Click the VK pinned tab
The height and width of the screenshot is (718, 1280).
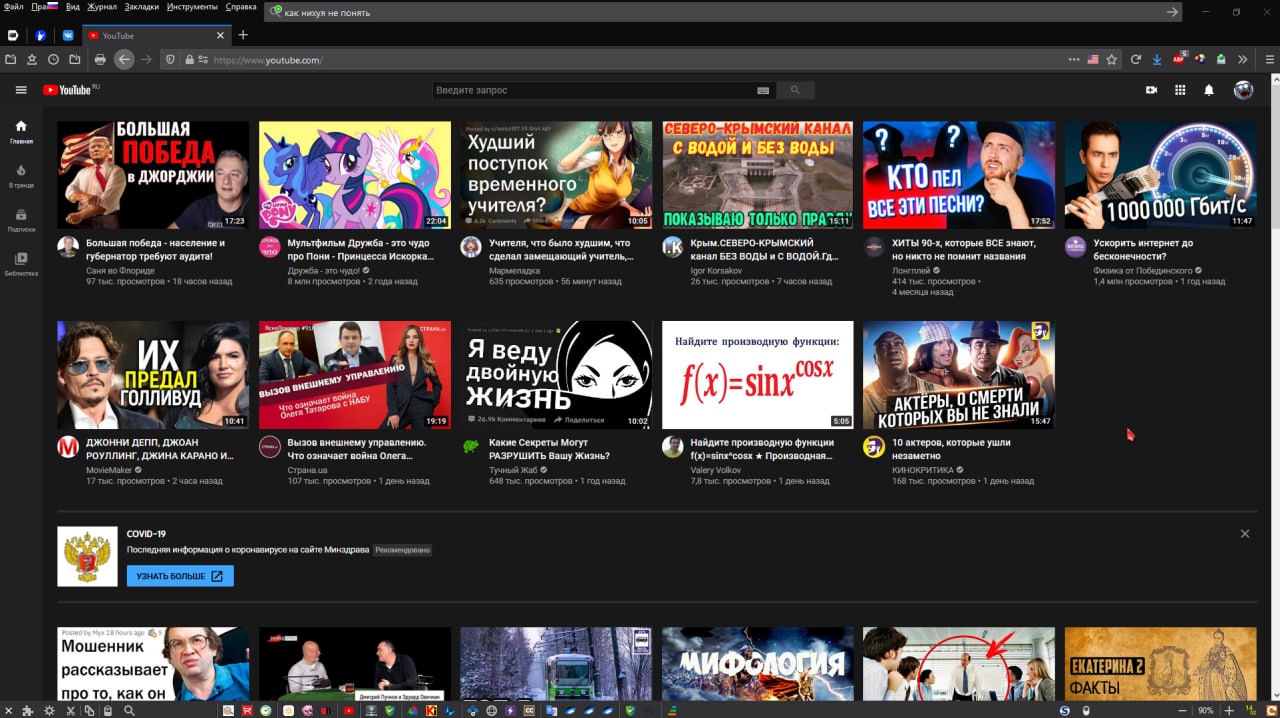(69, 35)
